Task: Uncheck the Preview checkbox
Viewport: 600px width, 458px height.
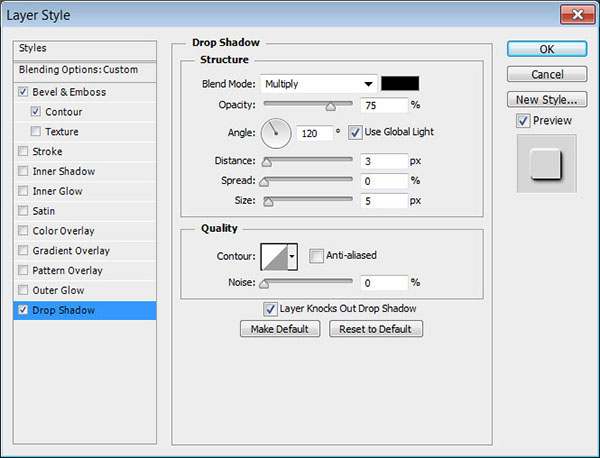Action: pos(523,121)
